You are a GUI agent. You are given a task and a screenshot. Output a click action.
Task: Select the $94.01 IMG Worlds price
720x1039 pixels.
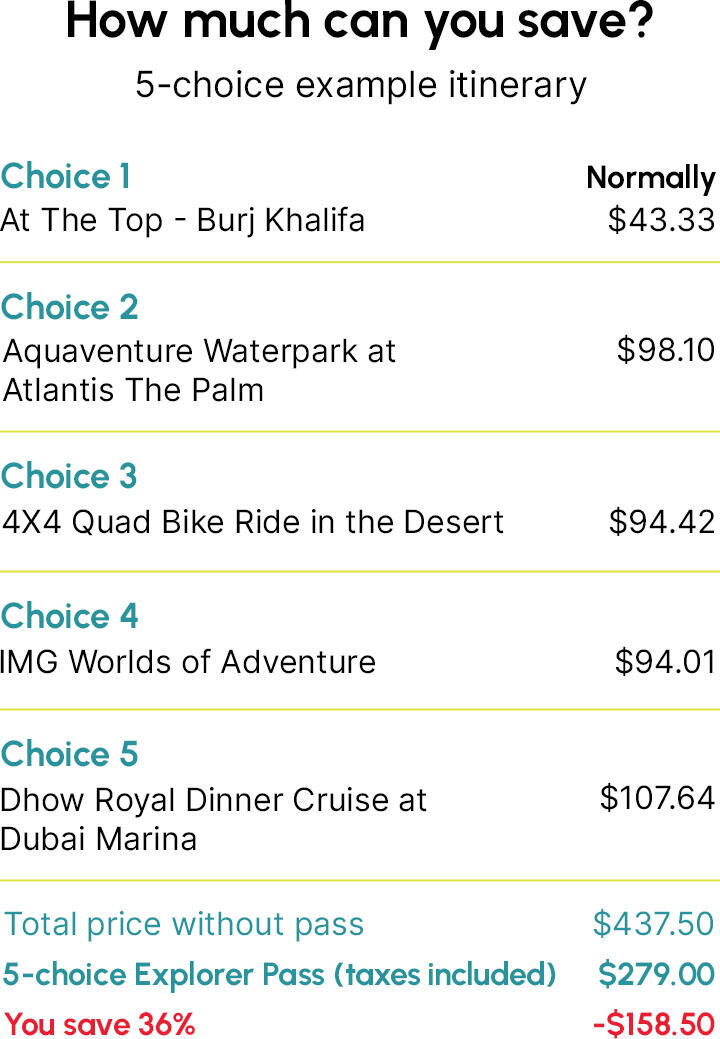point(665,662)
